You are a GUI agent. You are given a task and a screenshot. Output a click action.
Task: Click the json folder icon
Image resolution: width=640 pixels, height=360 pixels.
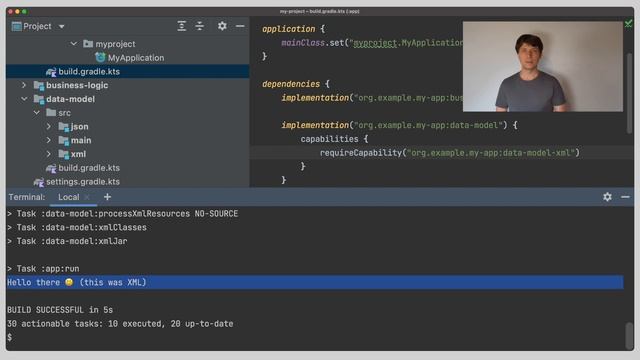click(x=63, y=127)
